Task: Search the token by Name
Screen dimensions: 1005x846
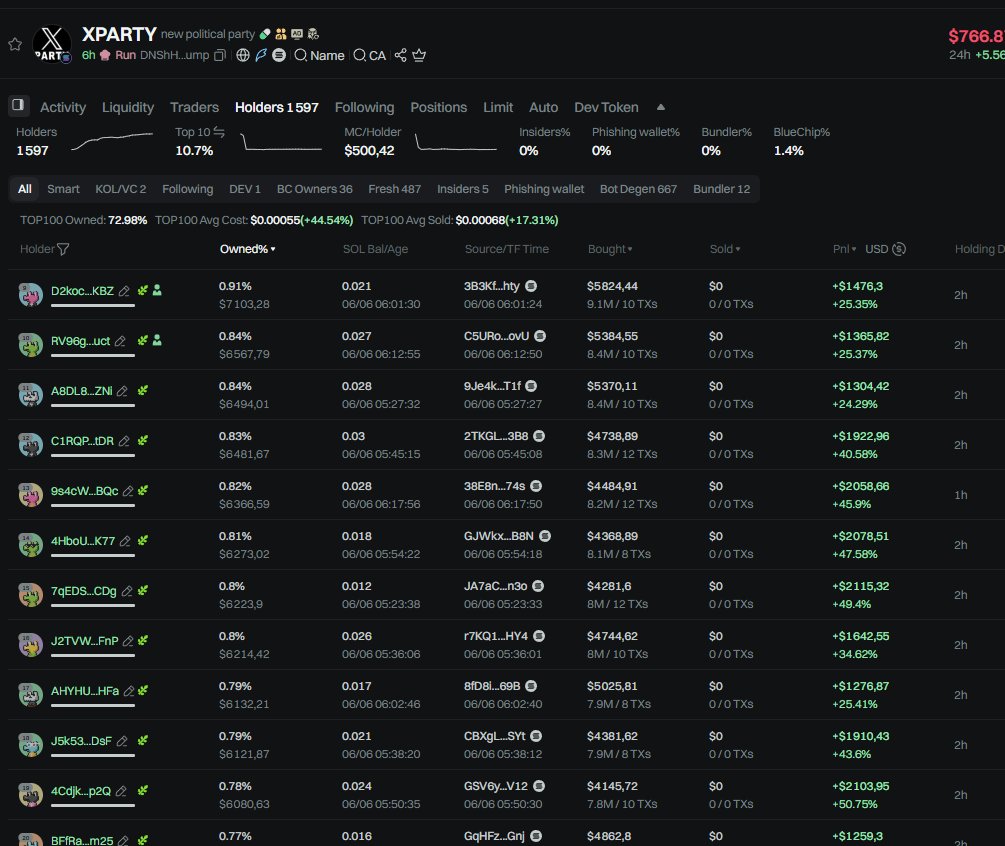Action: click(319, 56)
